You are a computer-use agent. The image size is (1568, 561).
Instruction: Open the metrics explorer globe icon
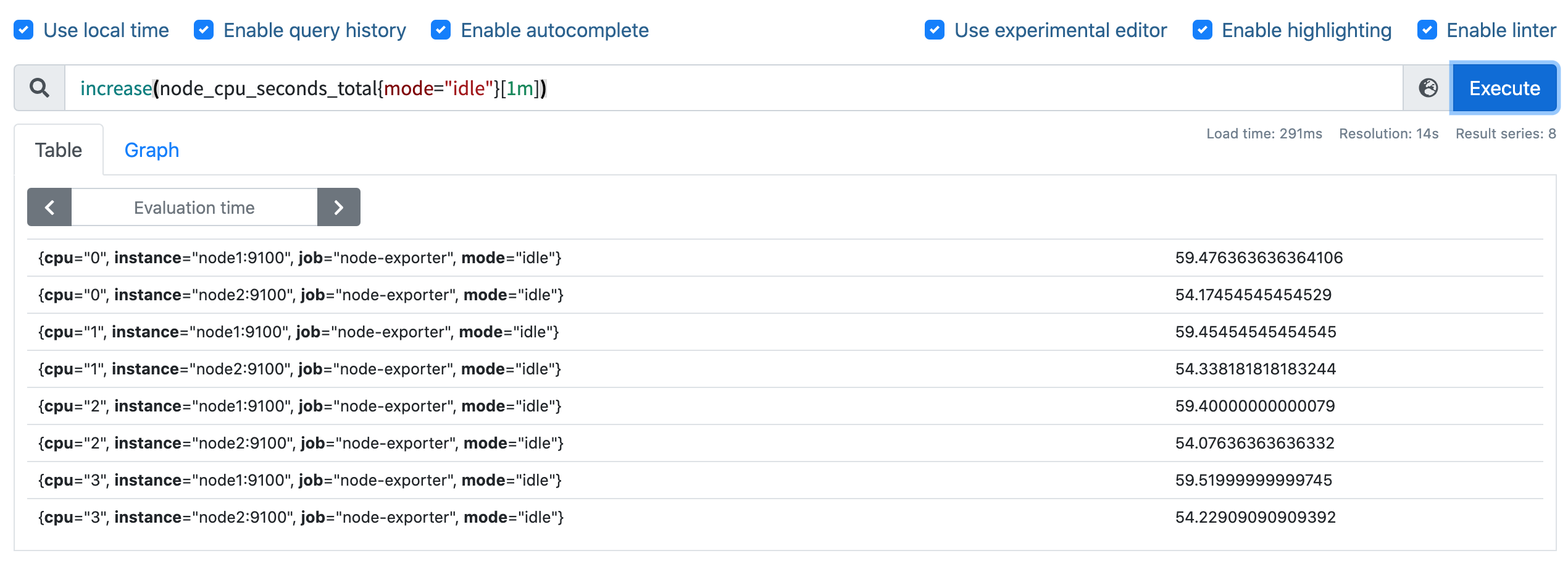1430,88
